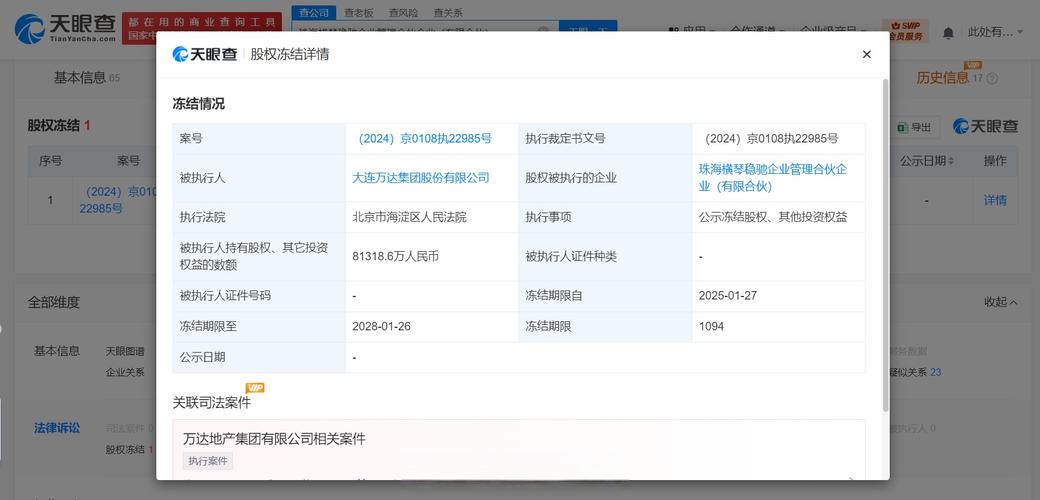Open the 此处有… account dropdown
Image resolution: width=1040 pixels, height=500 pixels.
[995, 32]
